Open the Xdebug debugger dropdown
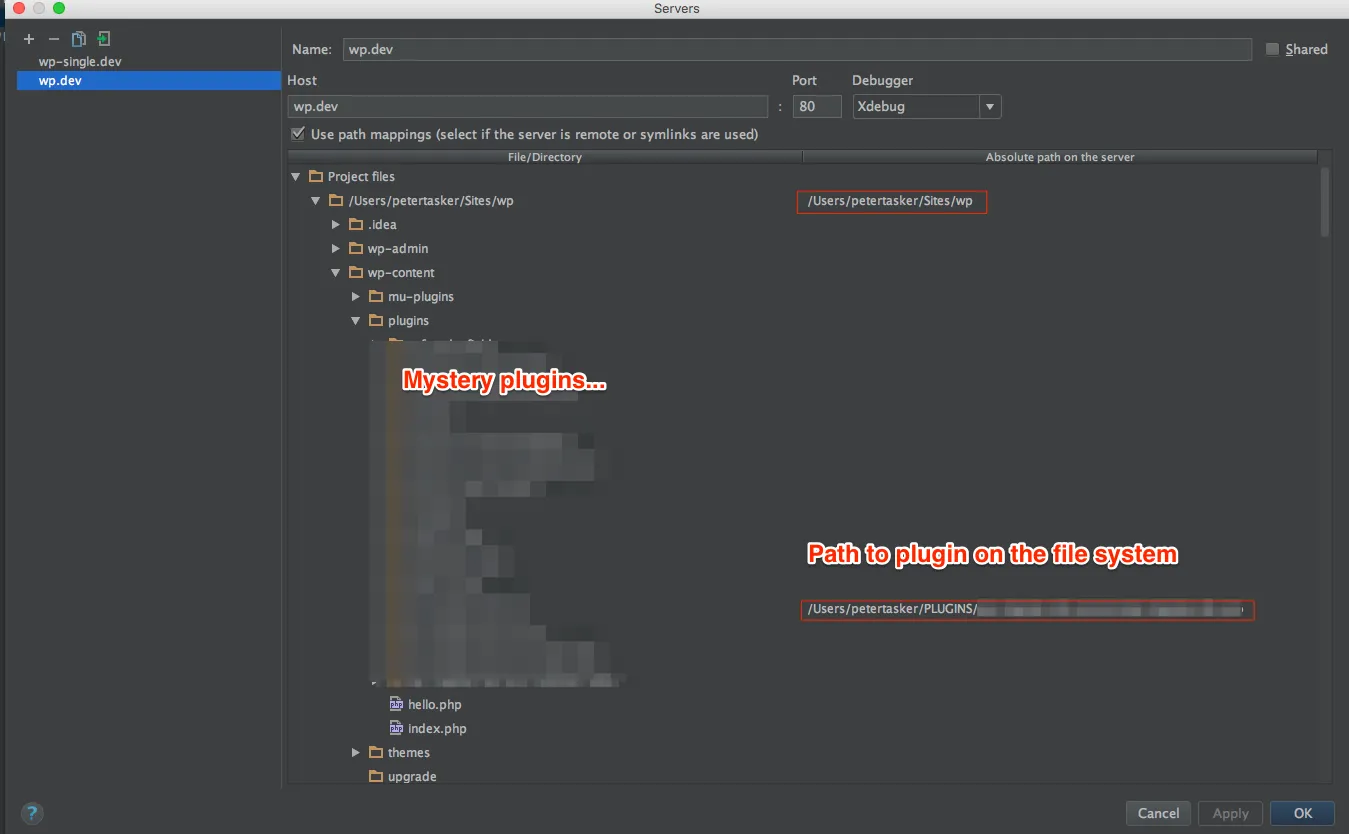Screen dimensions: 1349x834 989,106
